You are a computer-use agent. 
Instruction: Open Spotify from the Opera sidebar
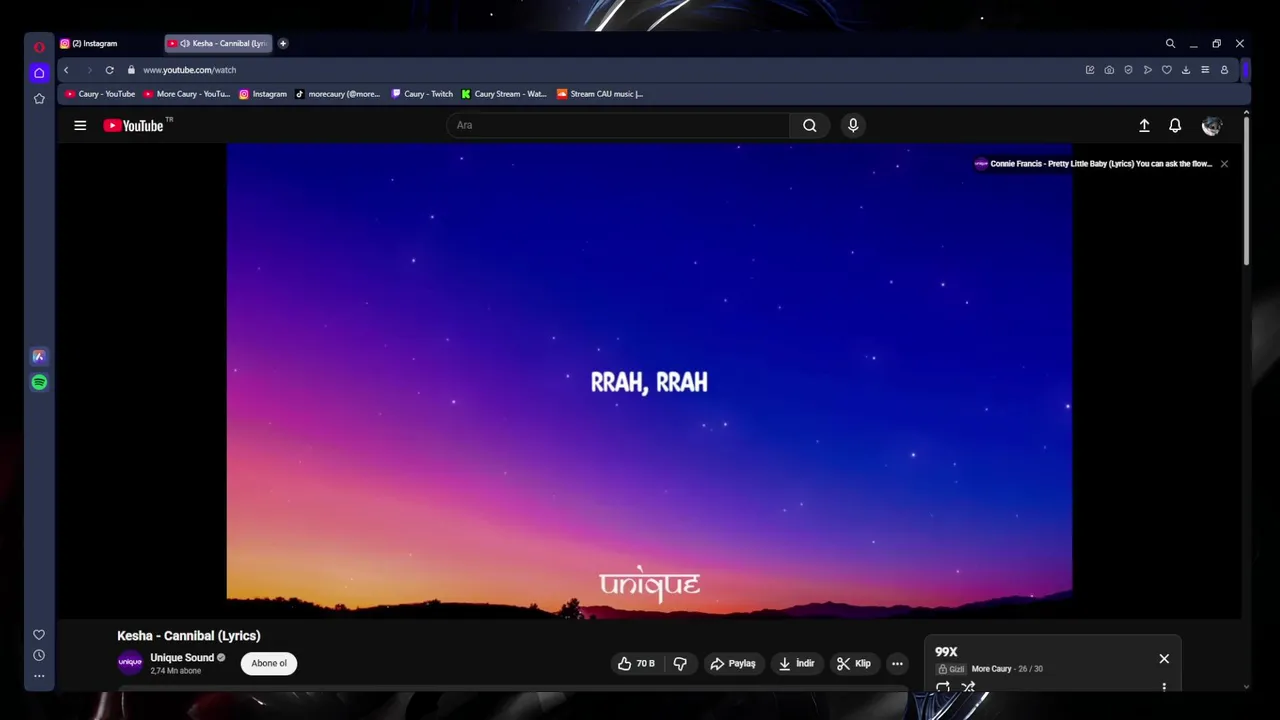click(x=39, y=382)
